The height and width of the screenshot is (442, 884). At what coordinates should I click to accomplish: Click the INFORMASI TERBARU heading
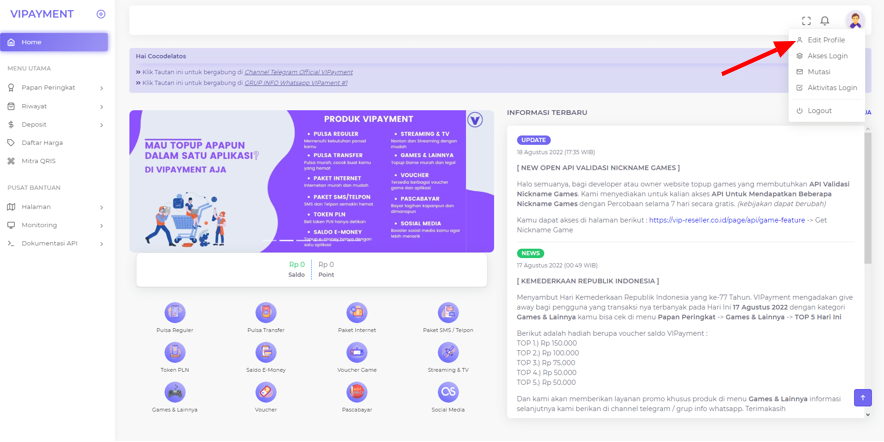547,113
